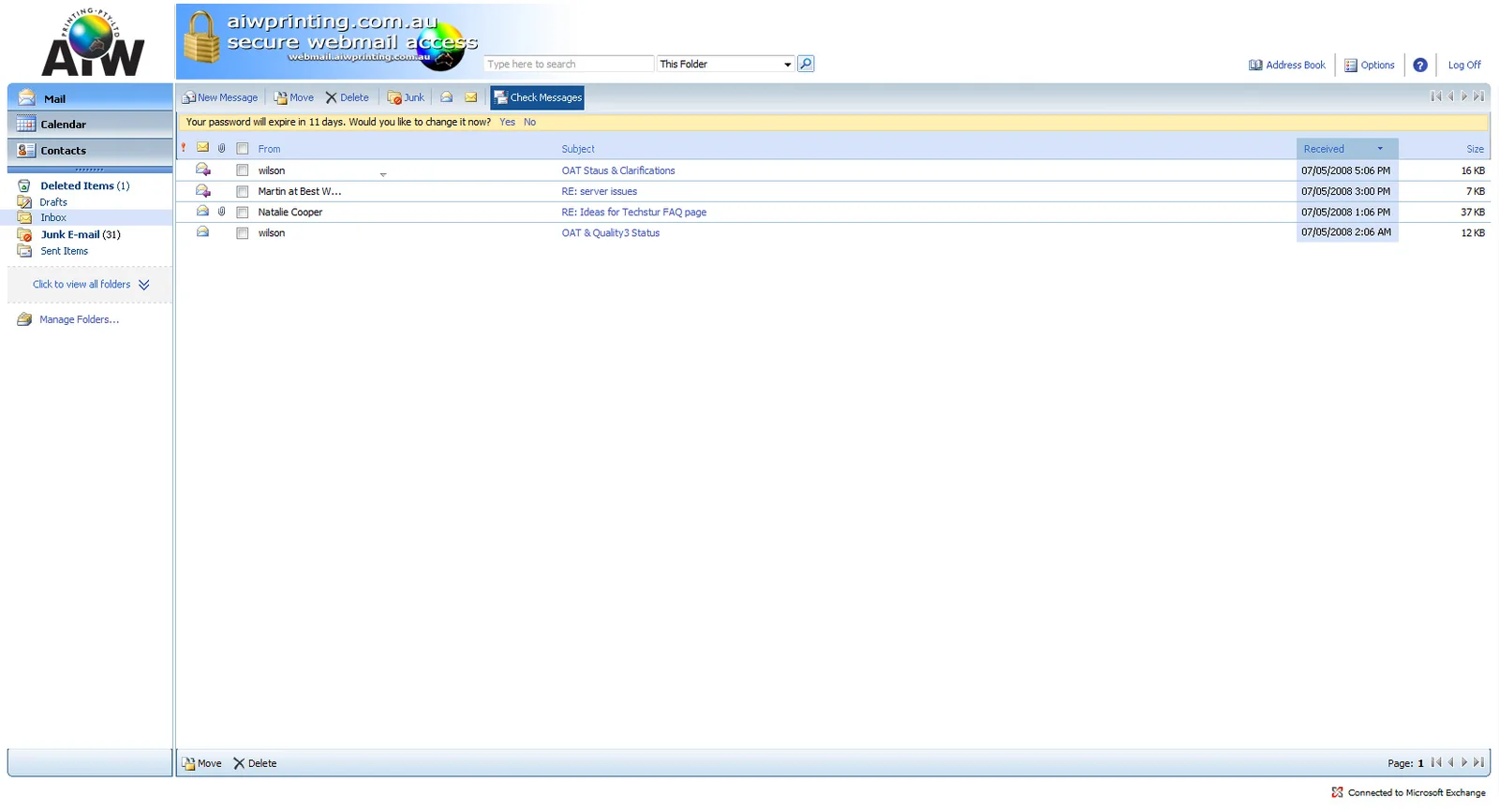Click Log Off link
Screen dimensions: 1499x812
(1464, 65)
